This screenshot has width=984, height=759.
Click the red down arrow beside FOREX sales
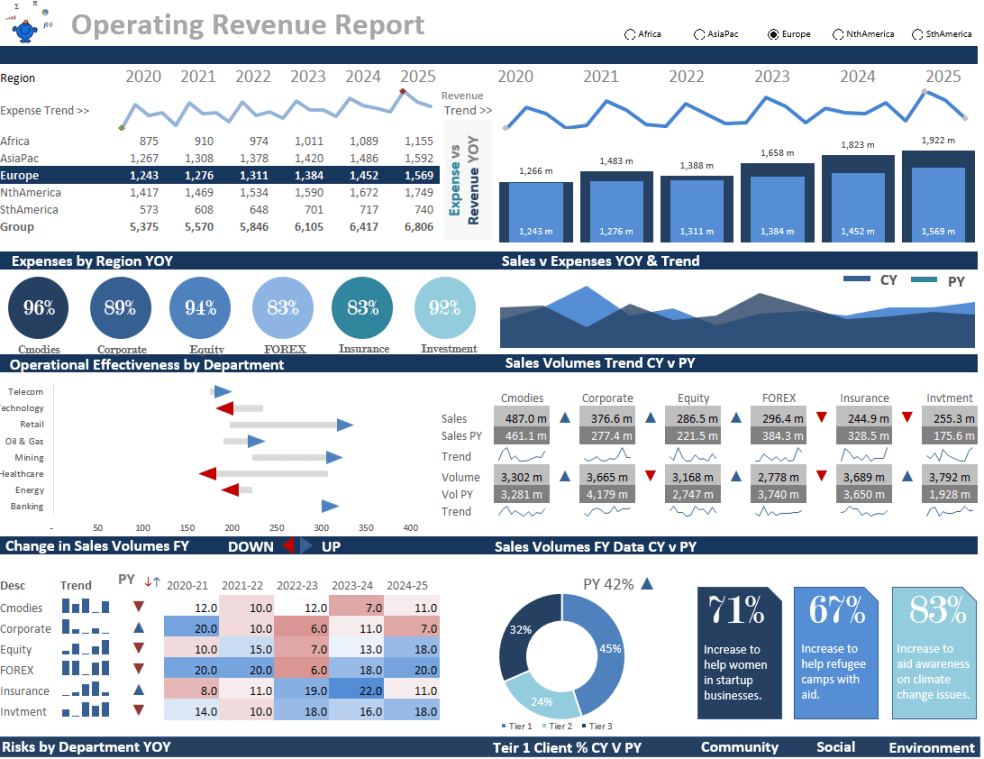point(821,418)
